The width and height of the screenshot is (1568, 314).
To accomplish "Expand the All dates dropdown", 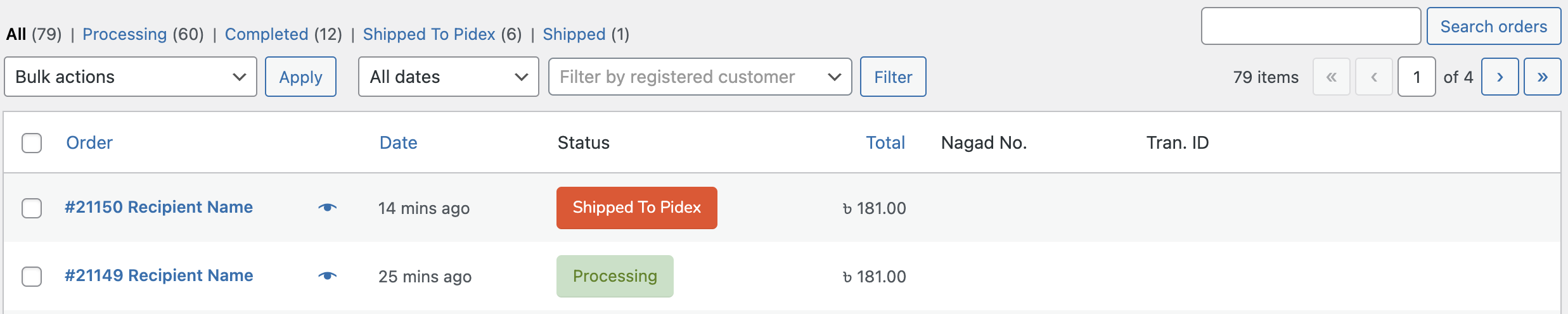I will click(449, 77).
